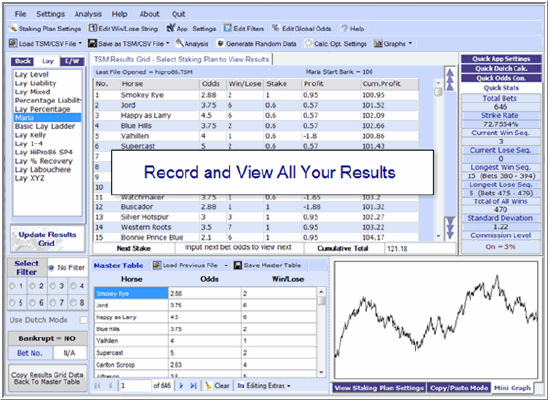Enable the Use Dutch Mode checkbox

[83, 320]
